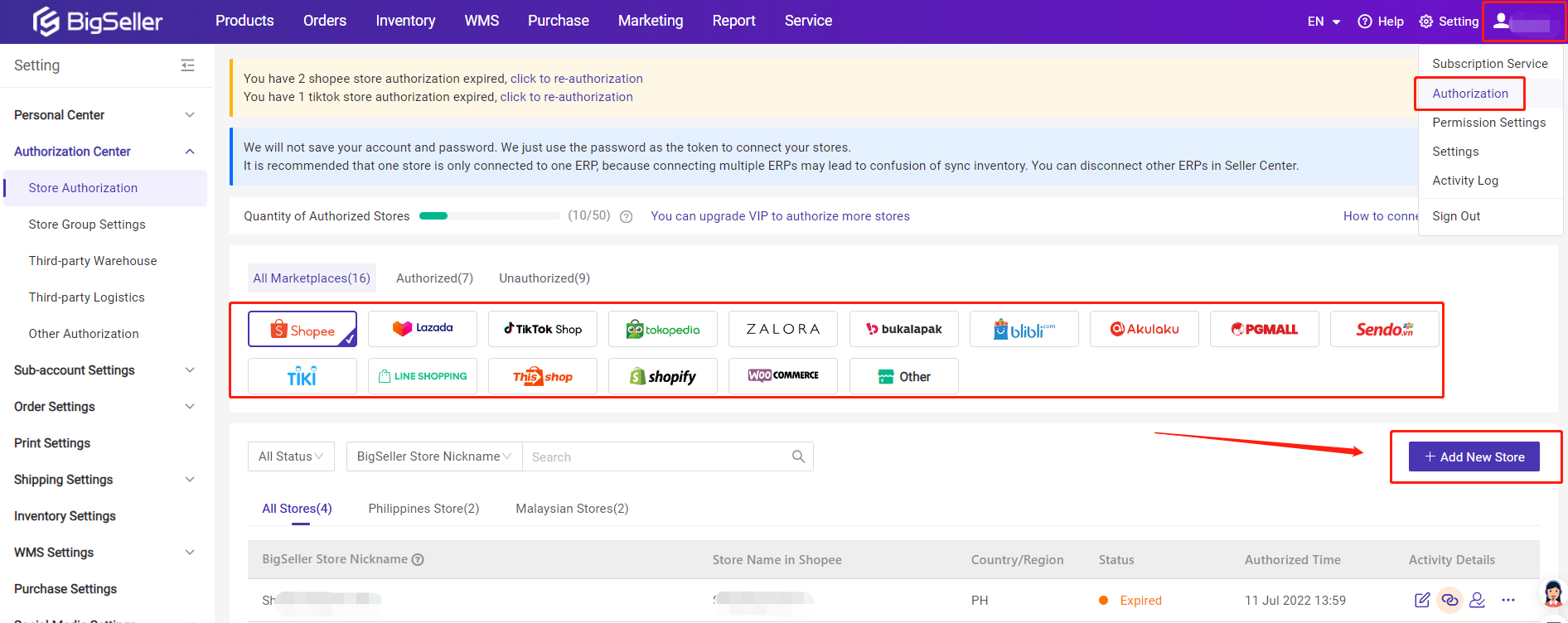
Task: Switch to Unauthorized(9) tab
Action: click(544, 278)
